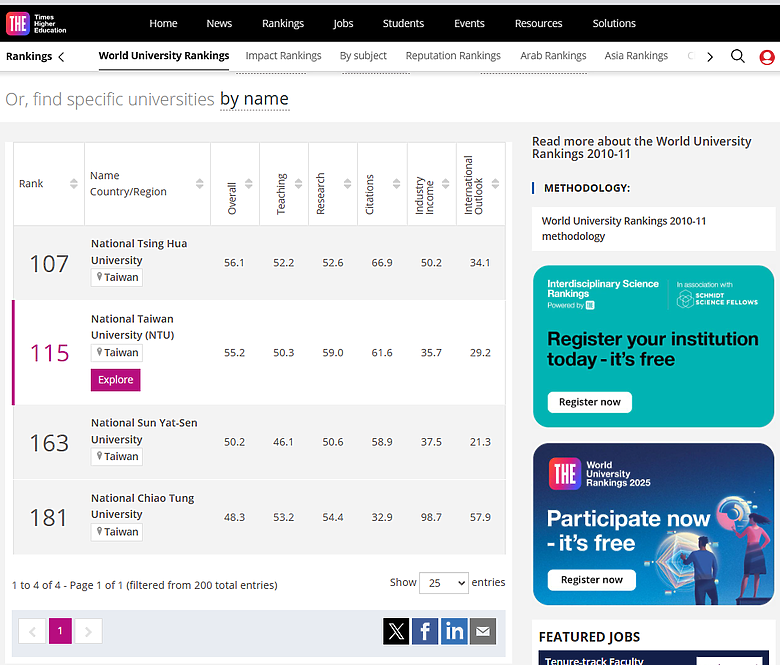Open National Tsing Hua University link
Image resolution: width=780 pixels, height=665 pixels.
[139, 252]
